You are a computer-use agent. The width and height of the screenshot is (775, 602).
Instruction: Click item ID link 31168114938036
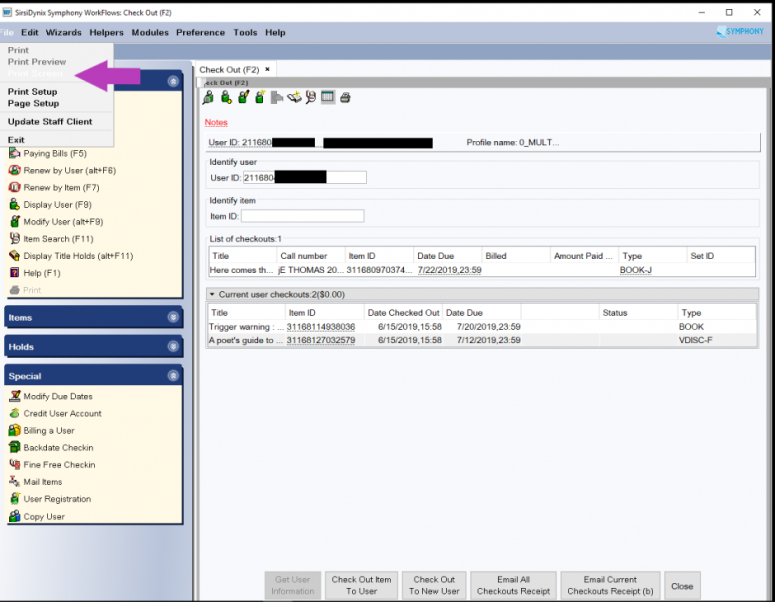pos(321,327)
